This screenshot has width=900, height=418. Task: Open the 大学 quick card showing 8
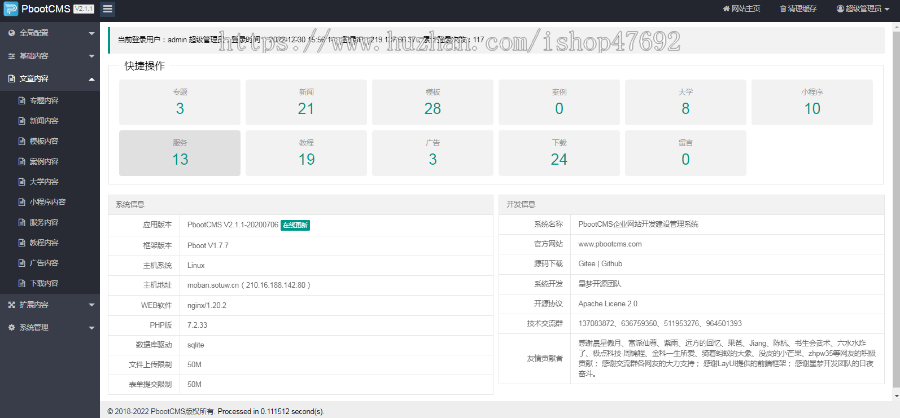685,102
